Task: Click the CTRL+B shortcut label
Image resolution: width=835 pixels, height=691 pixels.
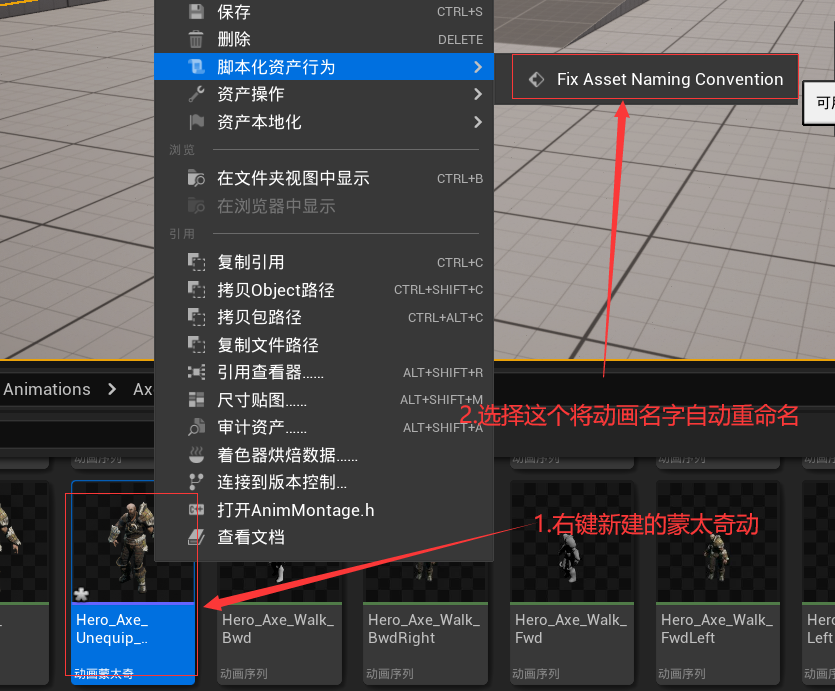Action: (x=460, y=178)
